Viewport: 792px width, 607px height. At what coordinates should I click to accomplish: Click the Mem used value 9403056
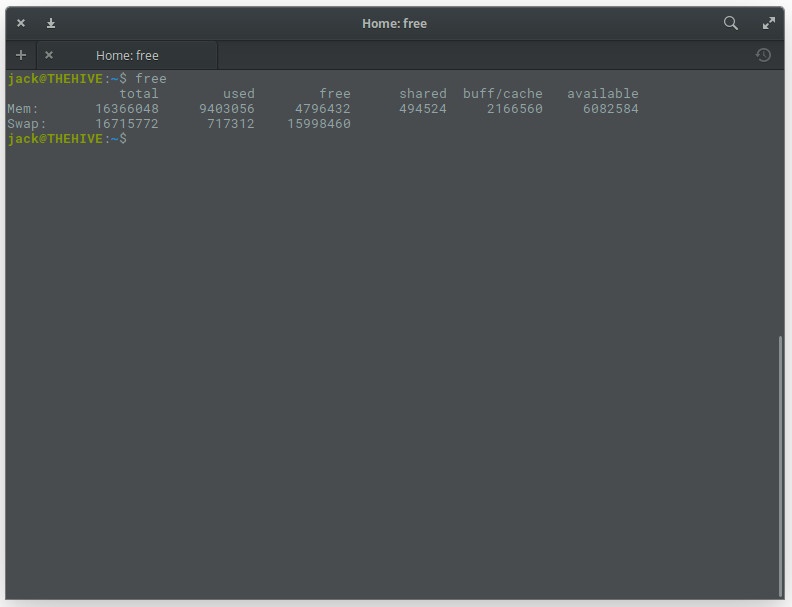click(x=227, y=109)
